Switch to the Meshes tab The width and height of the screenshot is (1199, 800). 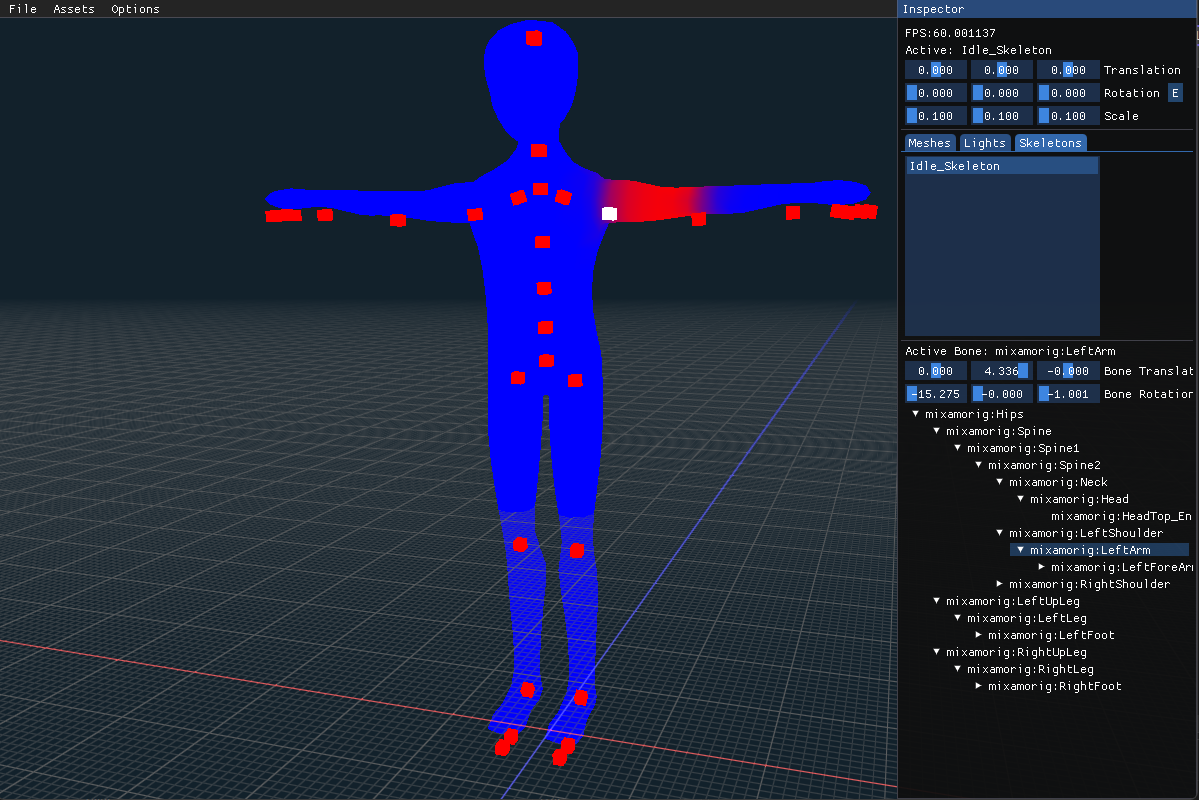click(x=928, y=142)
